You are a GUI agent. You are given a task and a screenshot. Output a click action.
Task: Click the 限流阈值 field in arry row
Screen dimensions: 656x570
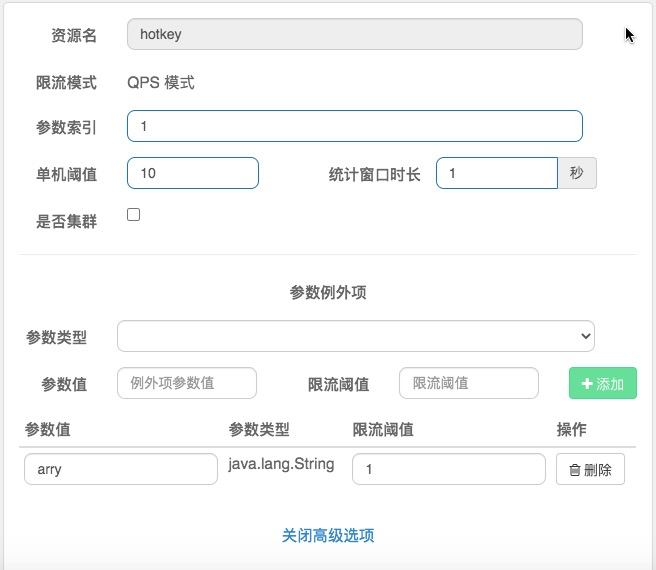point(449,469)
